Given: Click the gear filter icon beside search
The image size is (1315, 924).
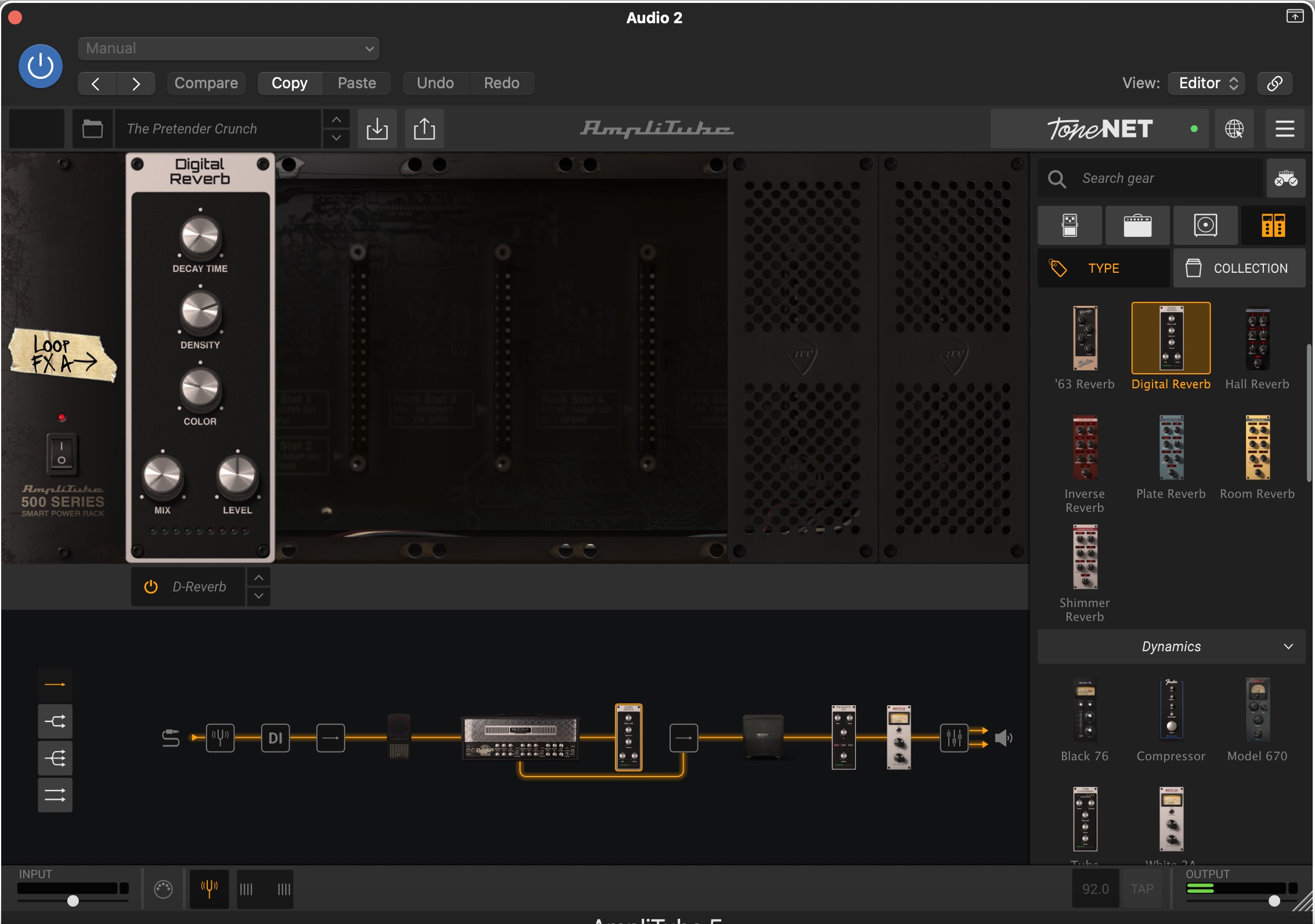Looking at the screenshot, I should tap(1286, 178).
